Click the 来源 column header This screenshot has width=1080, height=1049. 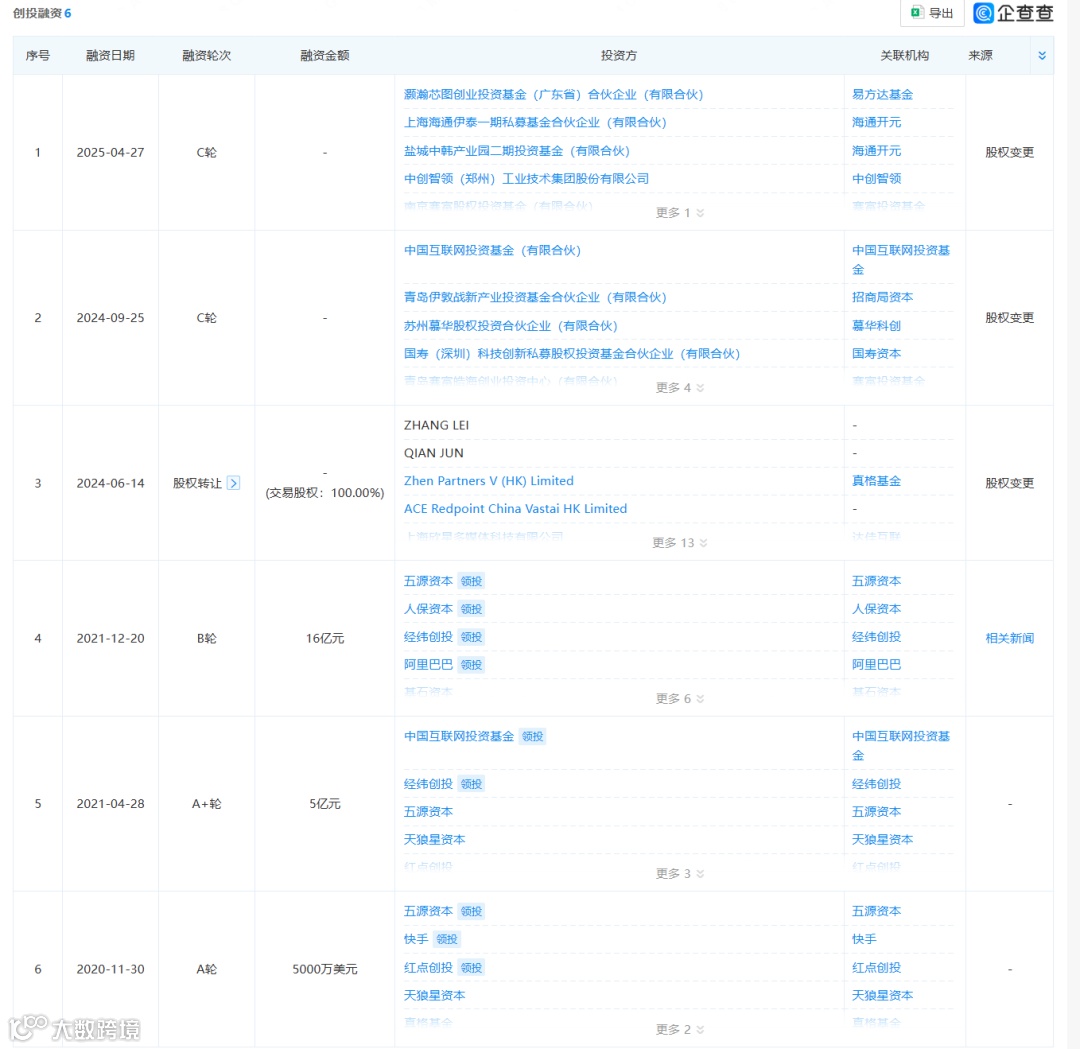[x=980, y=56]
